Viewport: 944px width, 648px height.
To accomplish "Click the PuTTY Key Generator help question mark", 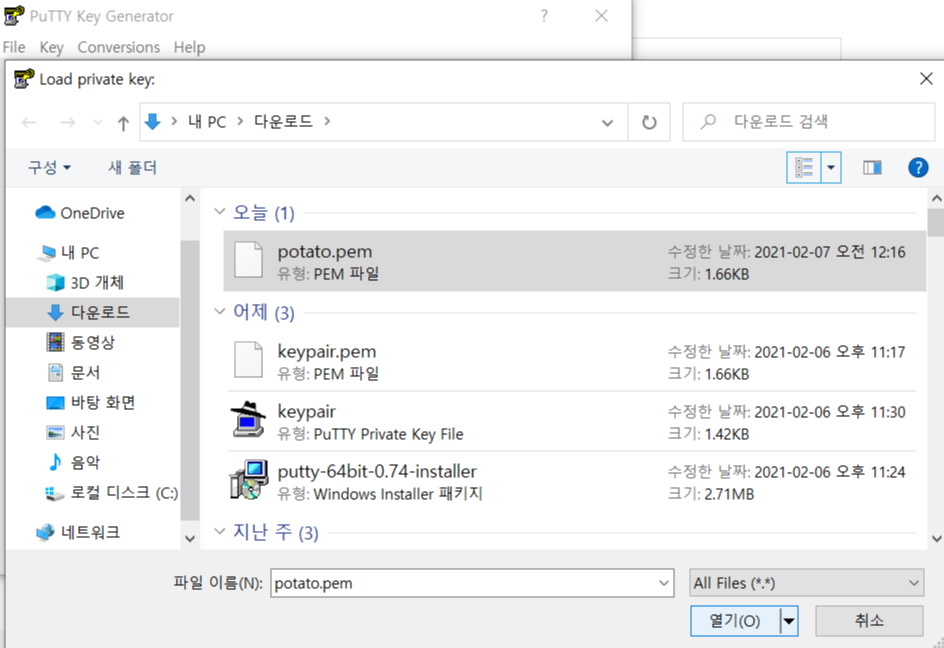I will (x=544, y=16).
